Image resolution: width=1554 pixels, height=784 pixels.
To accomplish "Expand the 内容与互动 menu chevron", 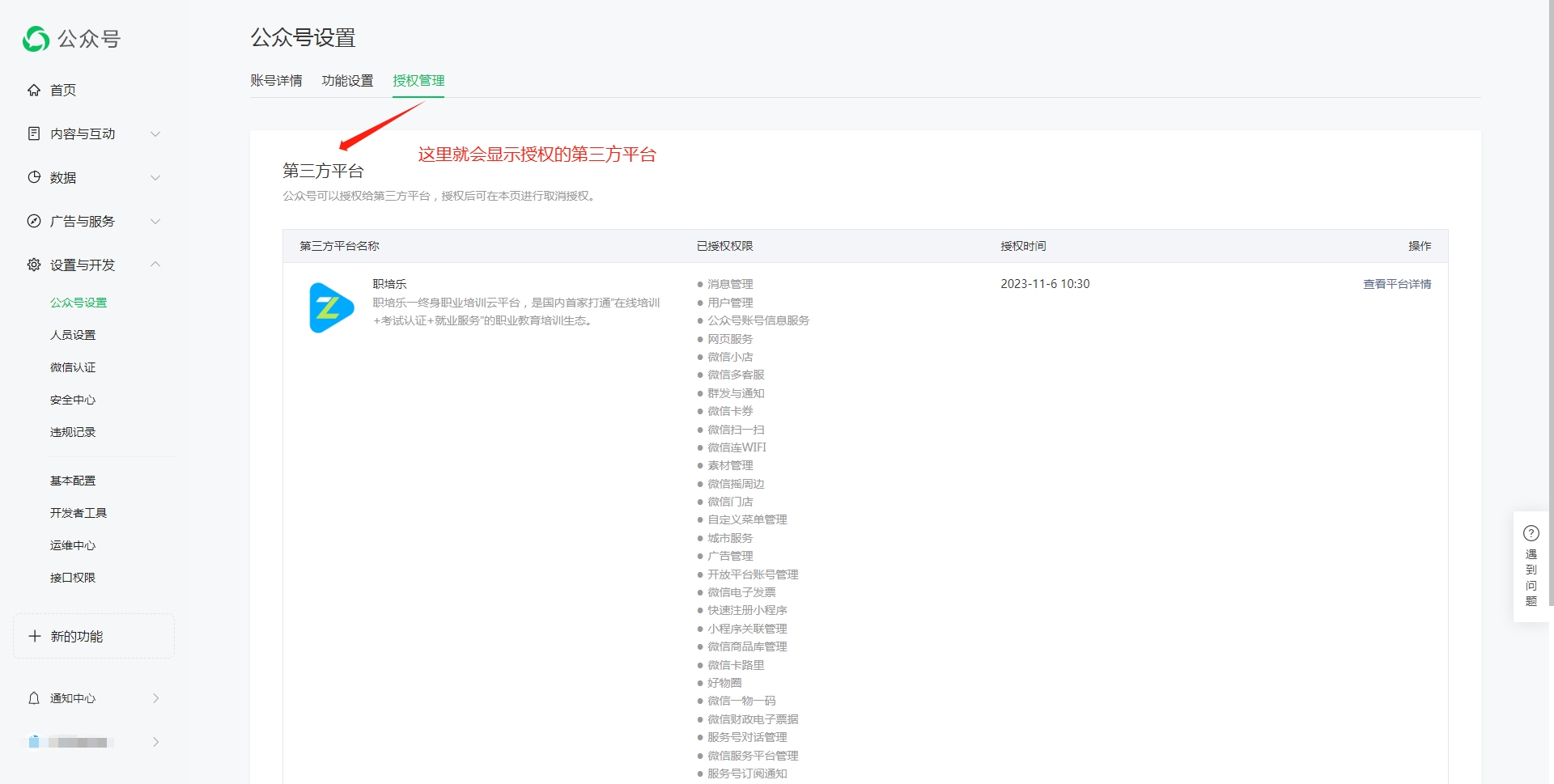I will pyautogui.click(x=155, y=133).
